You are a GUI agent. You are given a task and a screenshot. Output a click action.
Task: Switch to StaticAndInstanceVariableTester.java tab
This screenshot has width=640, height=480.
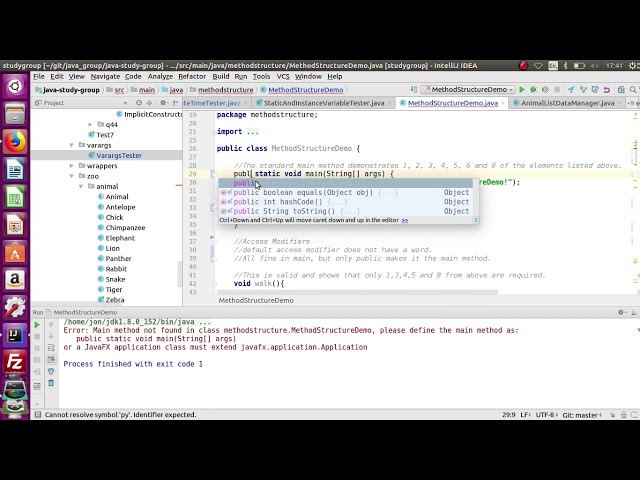[324, 103]
